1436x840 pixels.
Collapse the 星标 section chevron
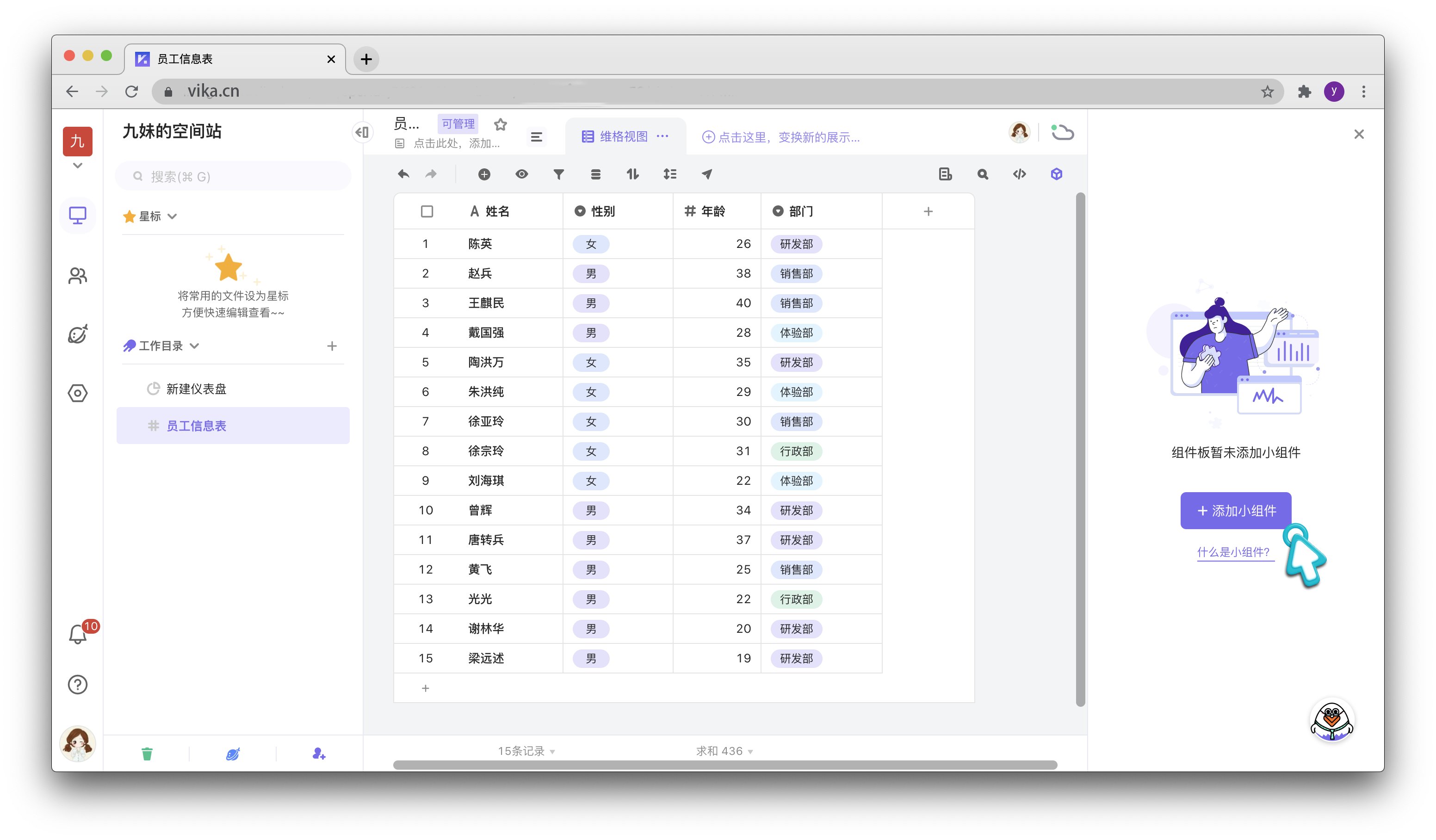pyautogui.click(x=173, y=216)
